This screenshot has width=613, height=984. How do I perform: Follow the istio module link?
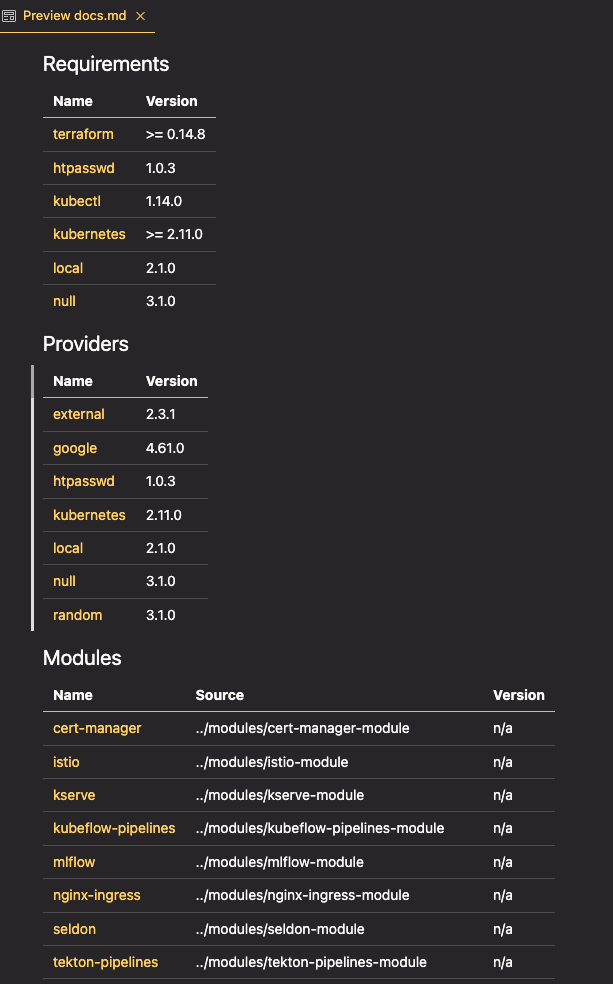pyautogui.click(x=66, y=762)
